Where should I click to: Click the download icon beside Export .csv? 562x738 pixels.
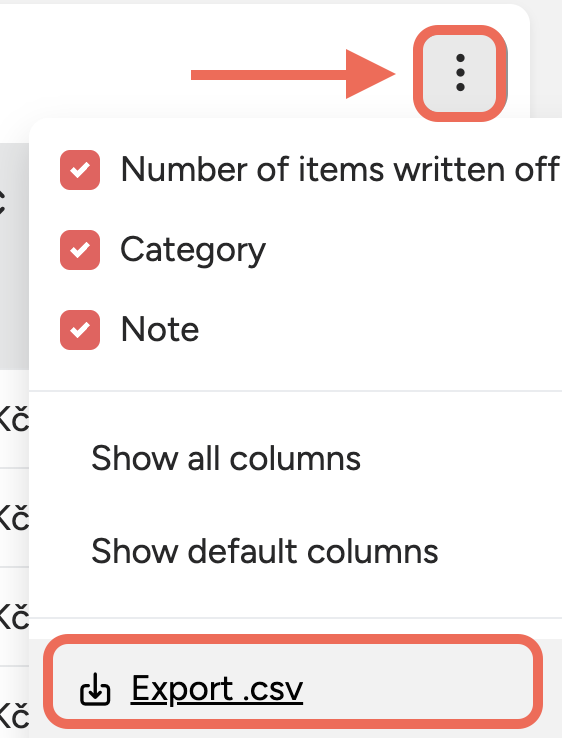95,690
